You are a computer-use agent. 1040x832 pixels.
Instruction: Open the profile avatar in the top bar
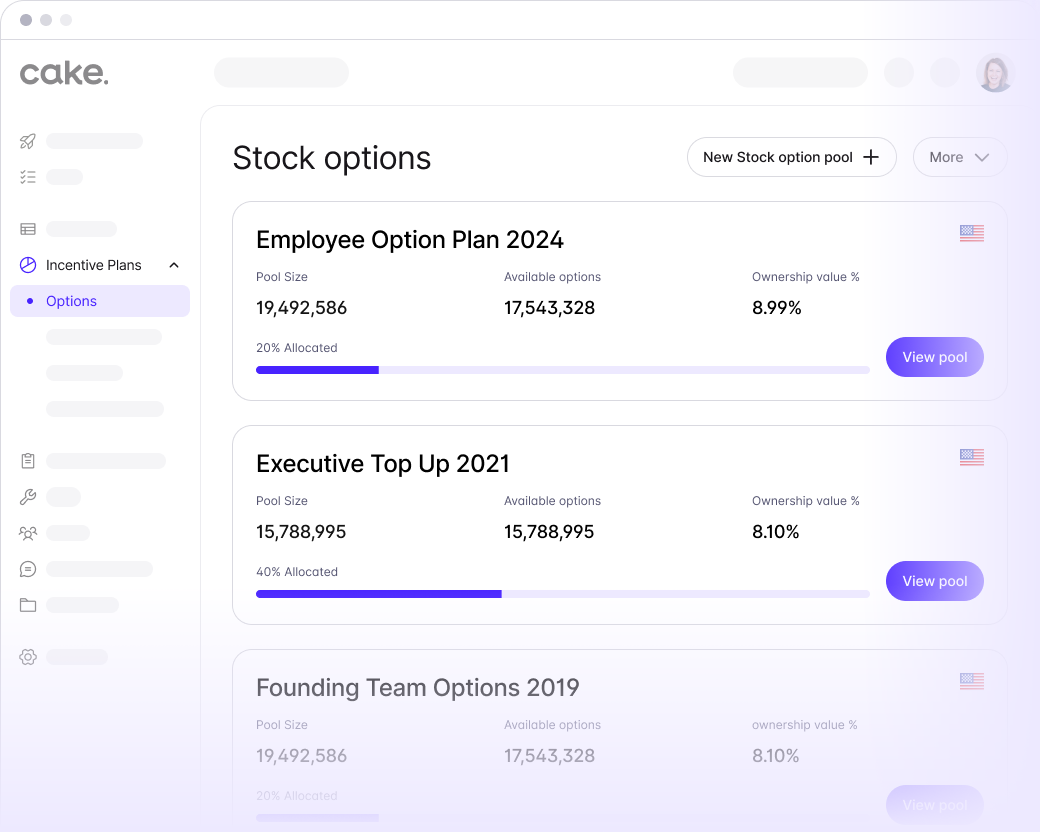tap(995, 73)
